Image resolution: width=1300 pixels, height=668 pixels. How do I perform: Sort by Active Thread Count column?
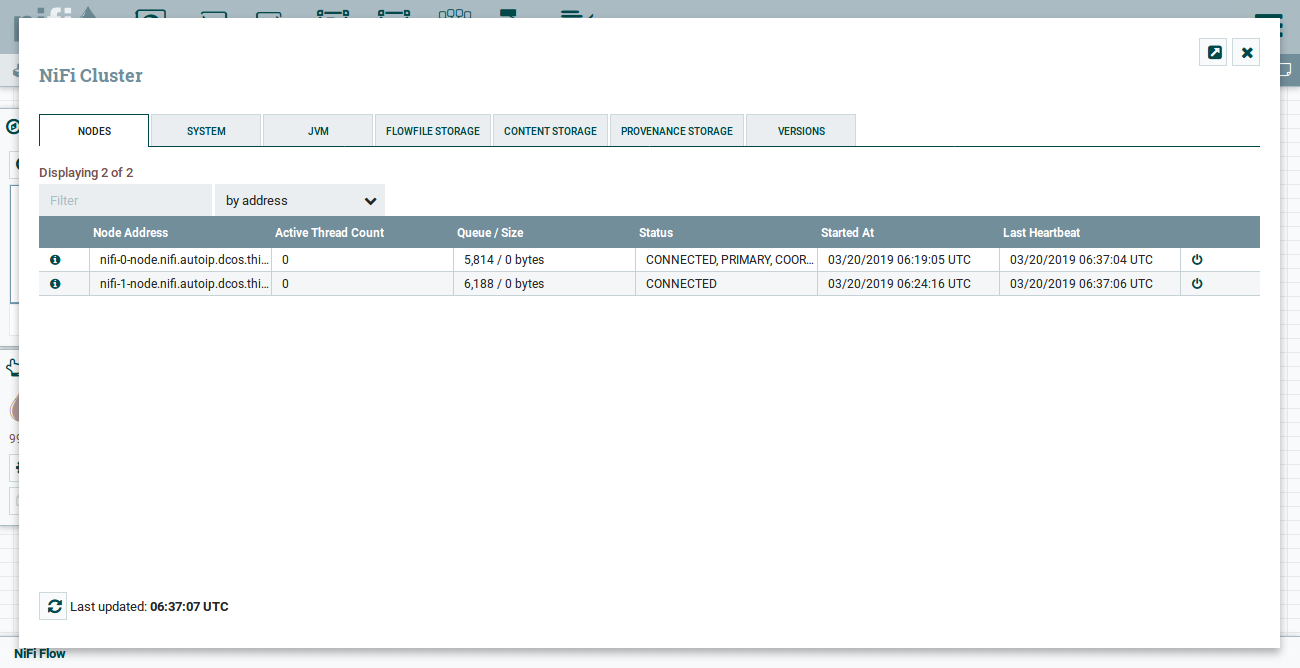pos(362,232)
